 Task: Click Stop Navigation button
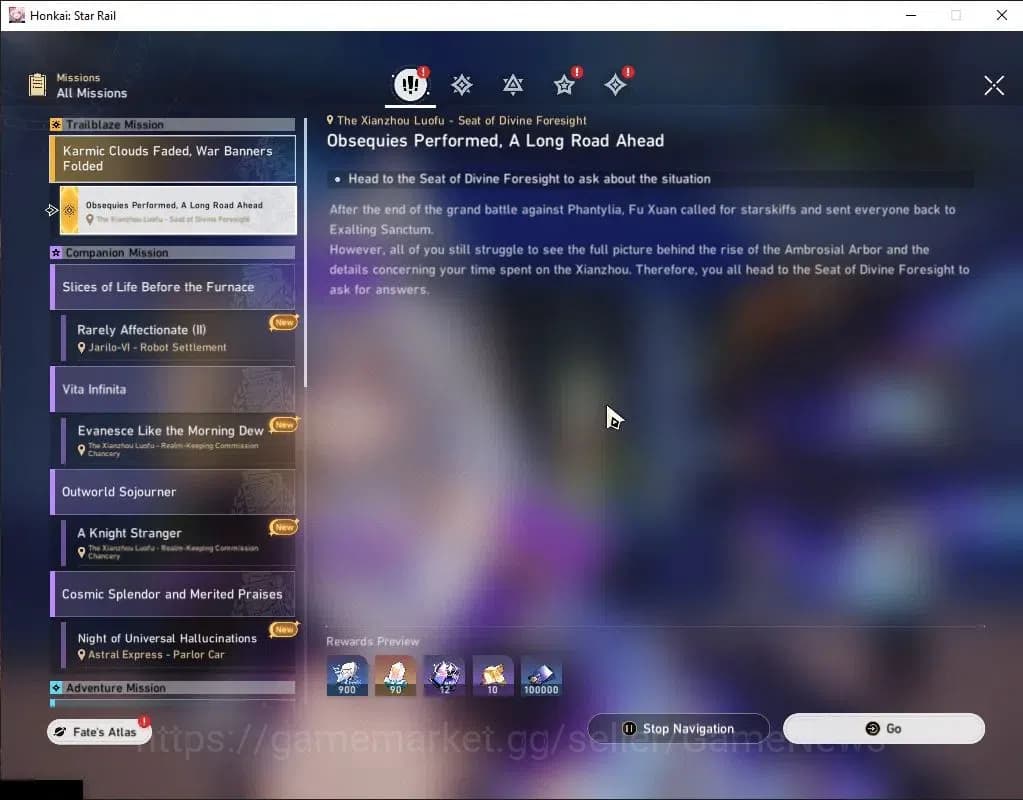click(679, 728)
